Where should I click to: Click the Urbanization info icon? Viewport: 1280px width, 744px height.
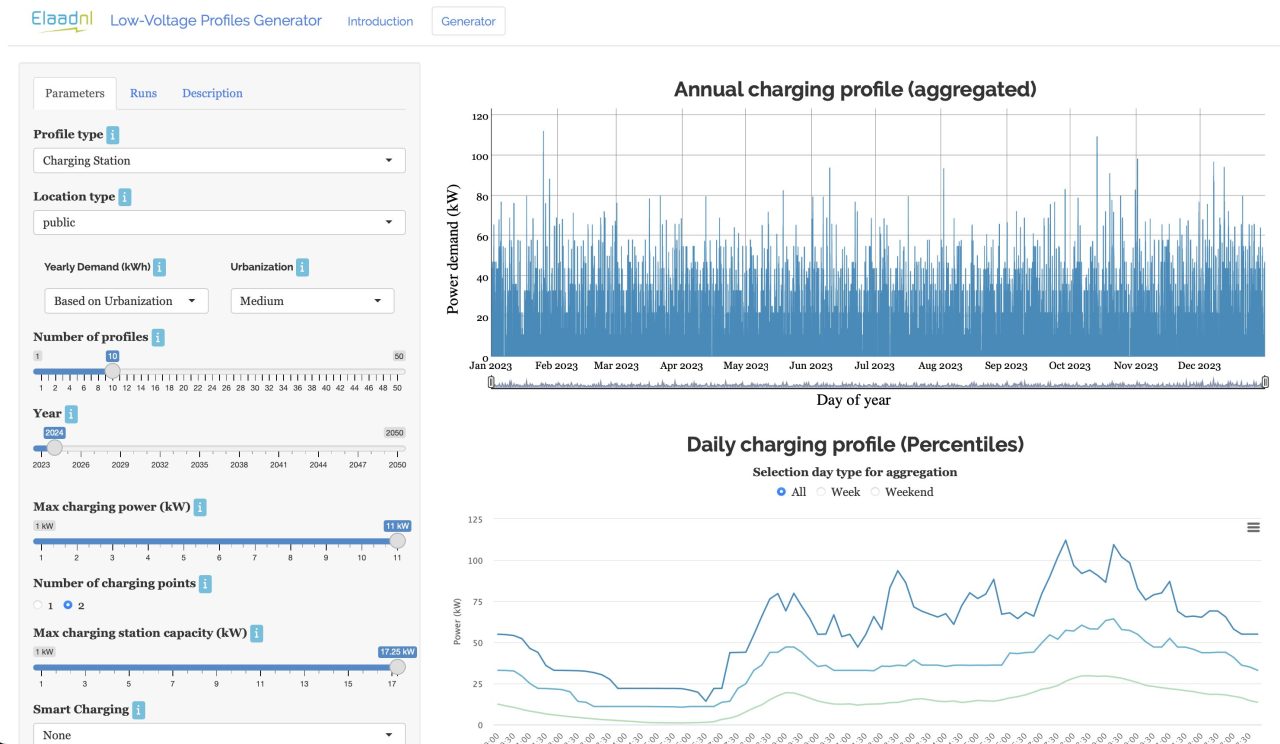[x=303, y=267]
